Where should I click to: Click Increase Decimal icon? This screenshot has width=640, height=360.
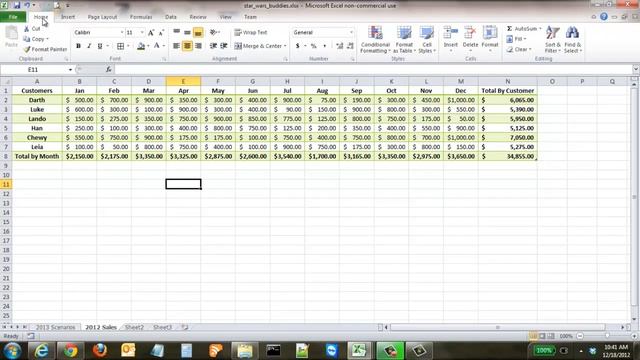[x=339, y=46]
